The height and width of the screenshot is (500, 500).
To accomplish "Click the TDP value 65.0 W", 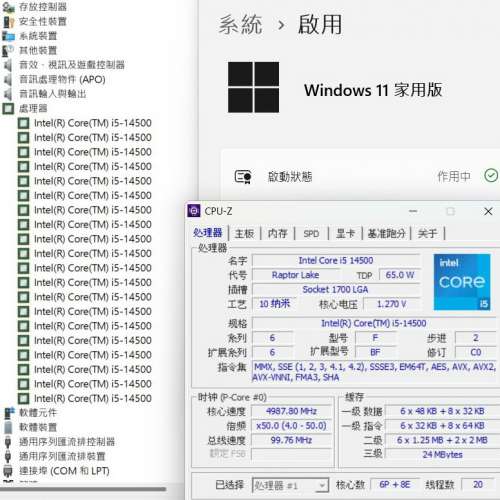I will [x=400, y=275].
